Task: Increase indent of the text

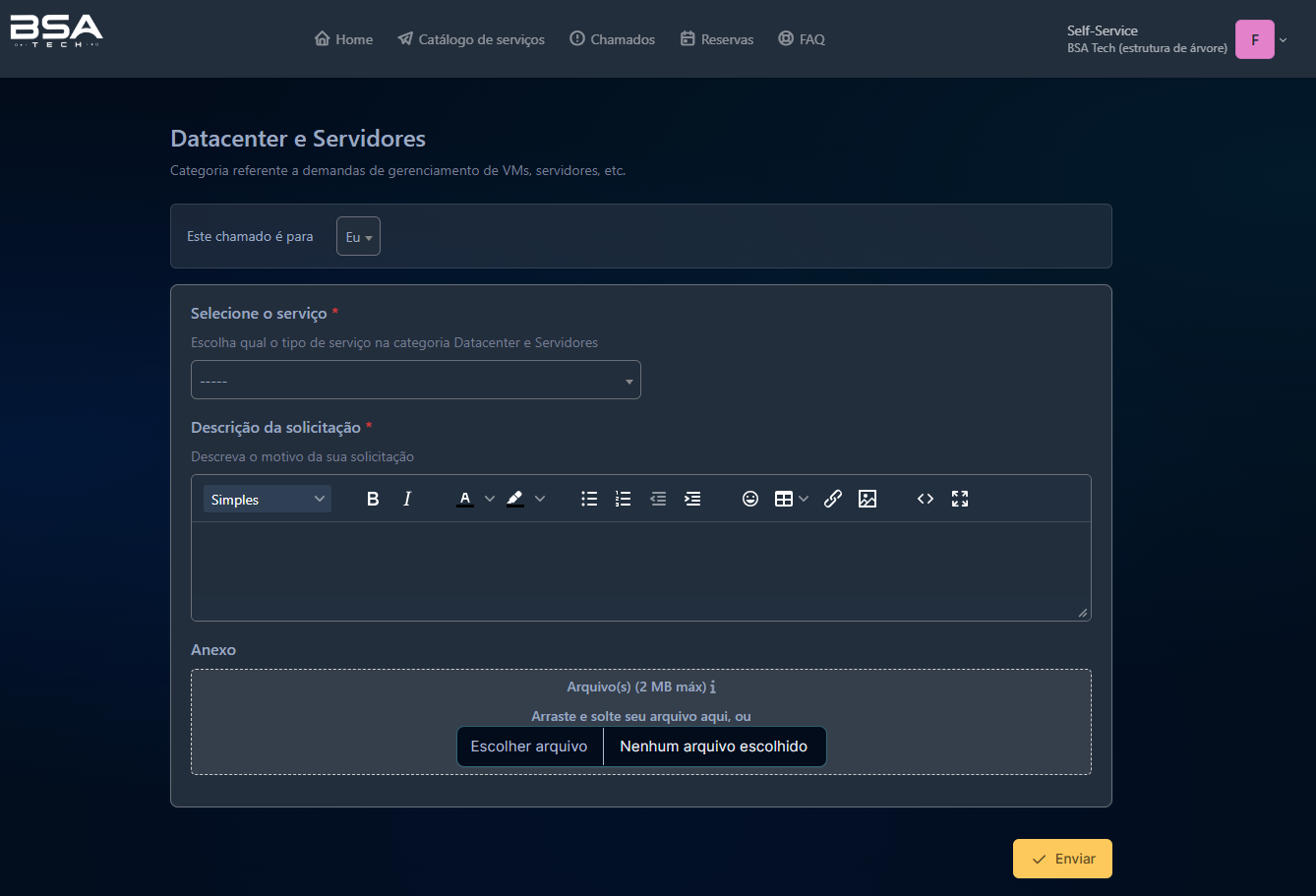Action: point(692,500)
